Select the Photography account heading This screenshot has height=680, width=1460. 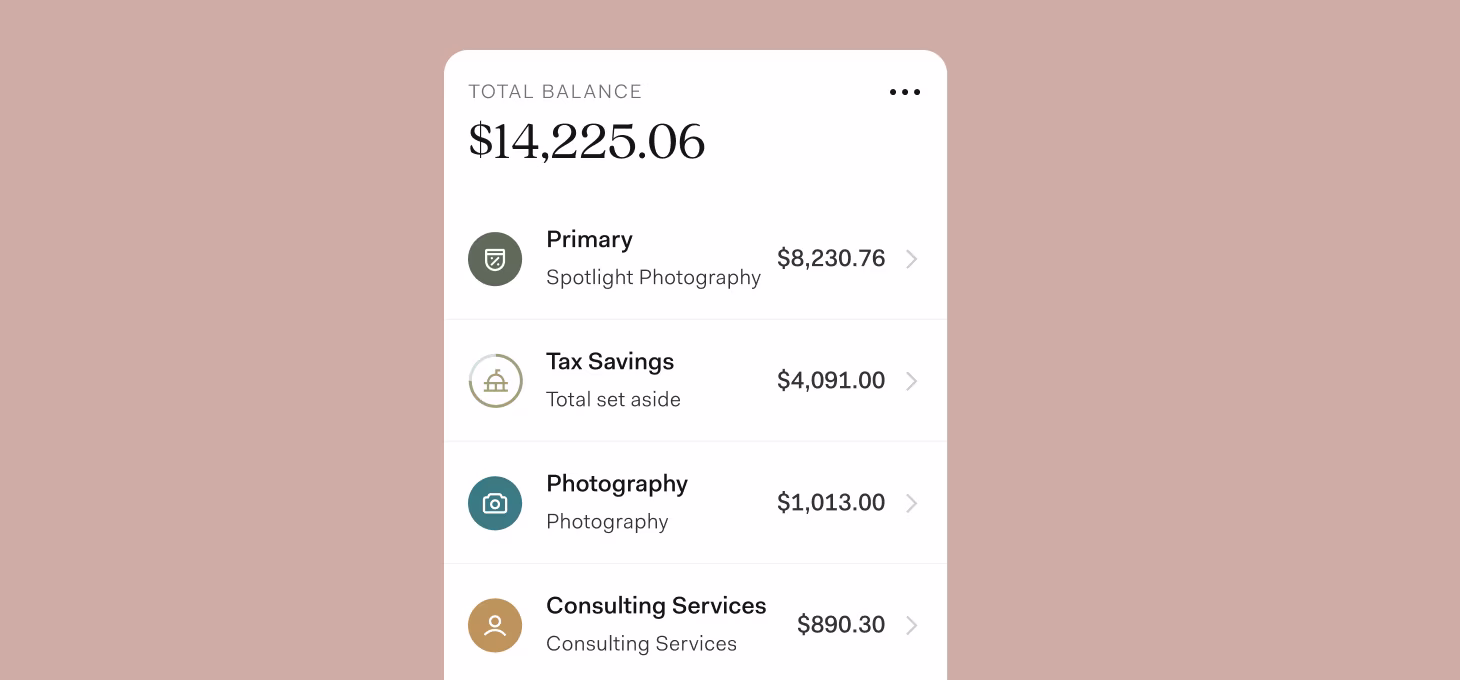pos(617,484)
